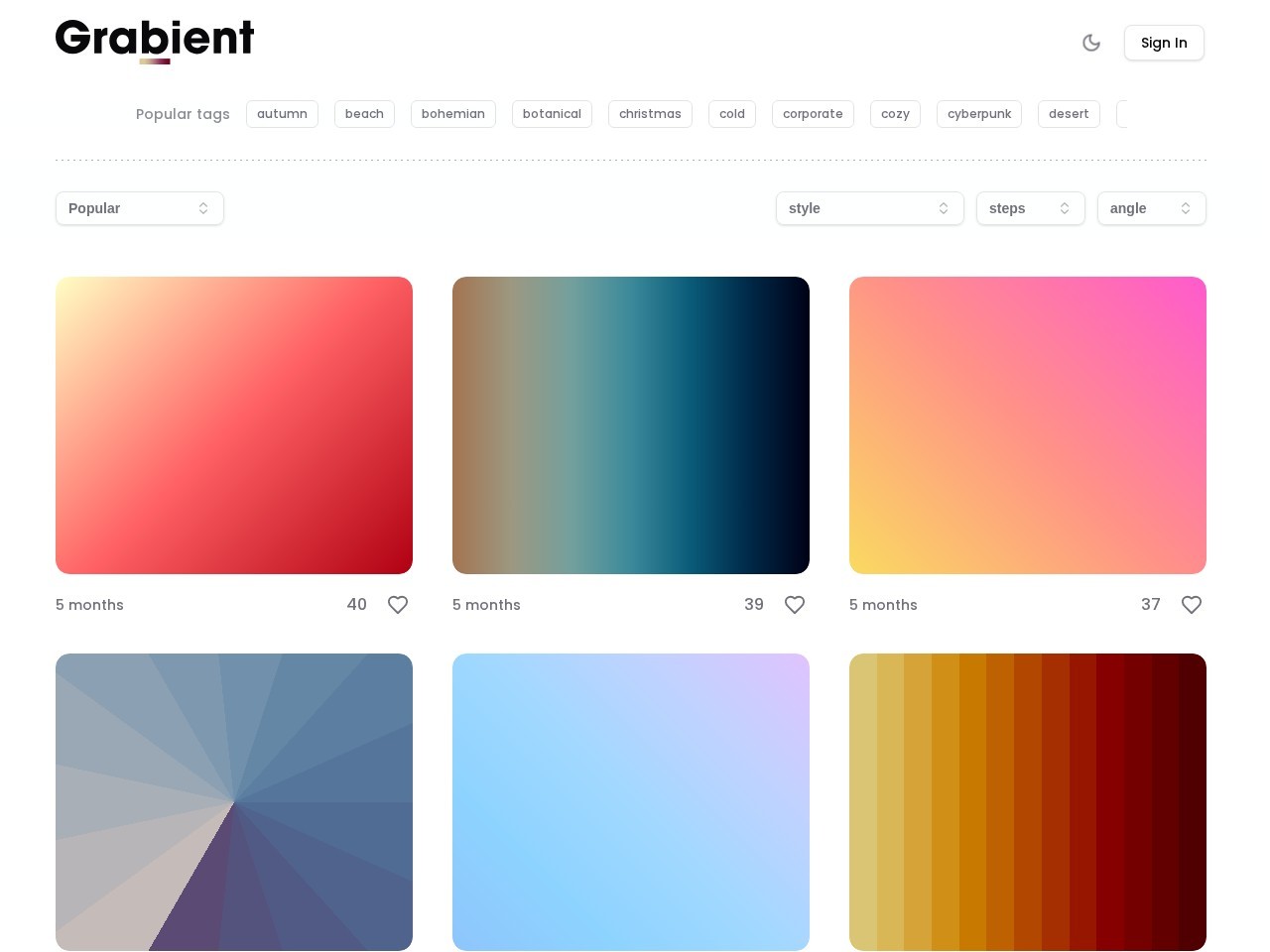Select the cyberpunk tag

click(979, 114)
